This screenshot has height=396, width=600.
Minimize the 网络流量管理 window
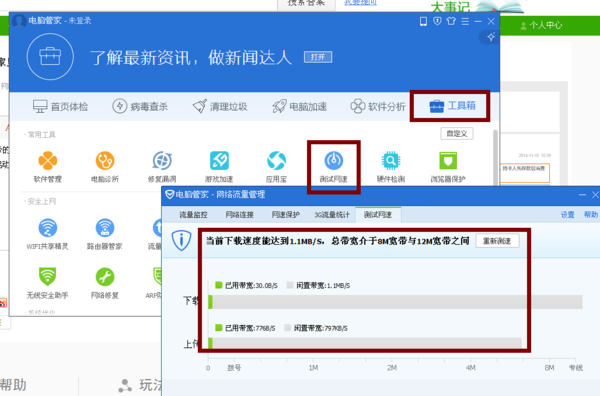(582, 195)
